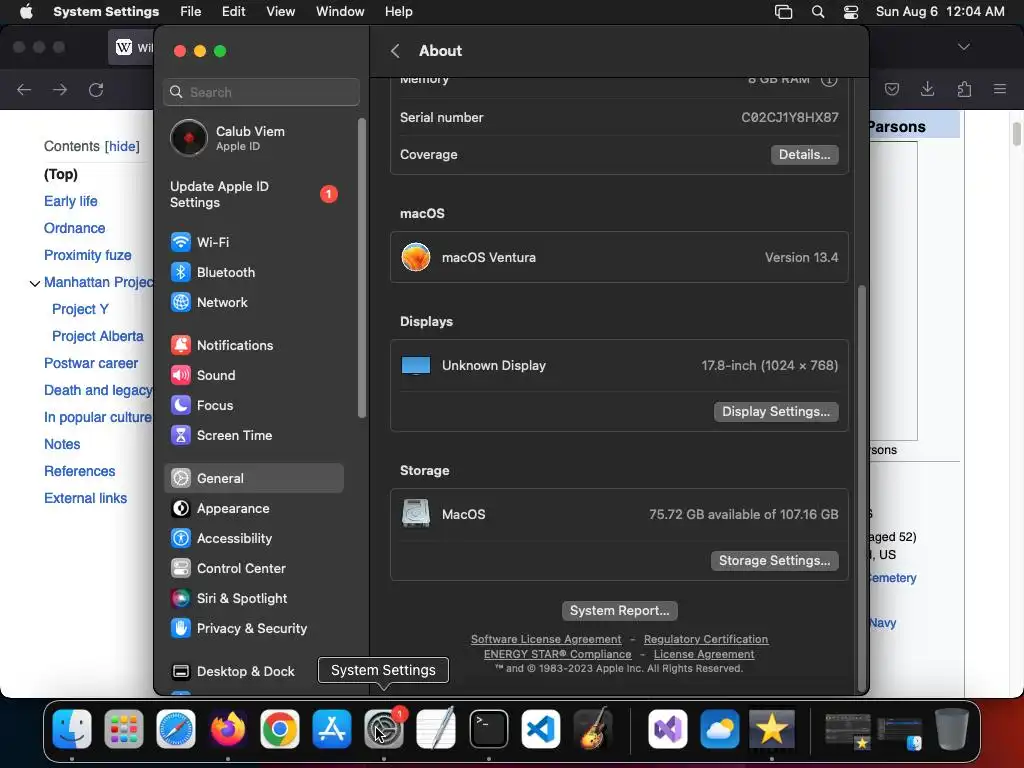Switch to Firefox in the Dock
This screenshot has width=1024, height=768.
point(227,728)
